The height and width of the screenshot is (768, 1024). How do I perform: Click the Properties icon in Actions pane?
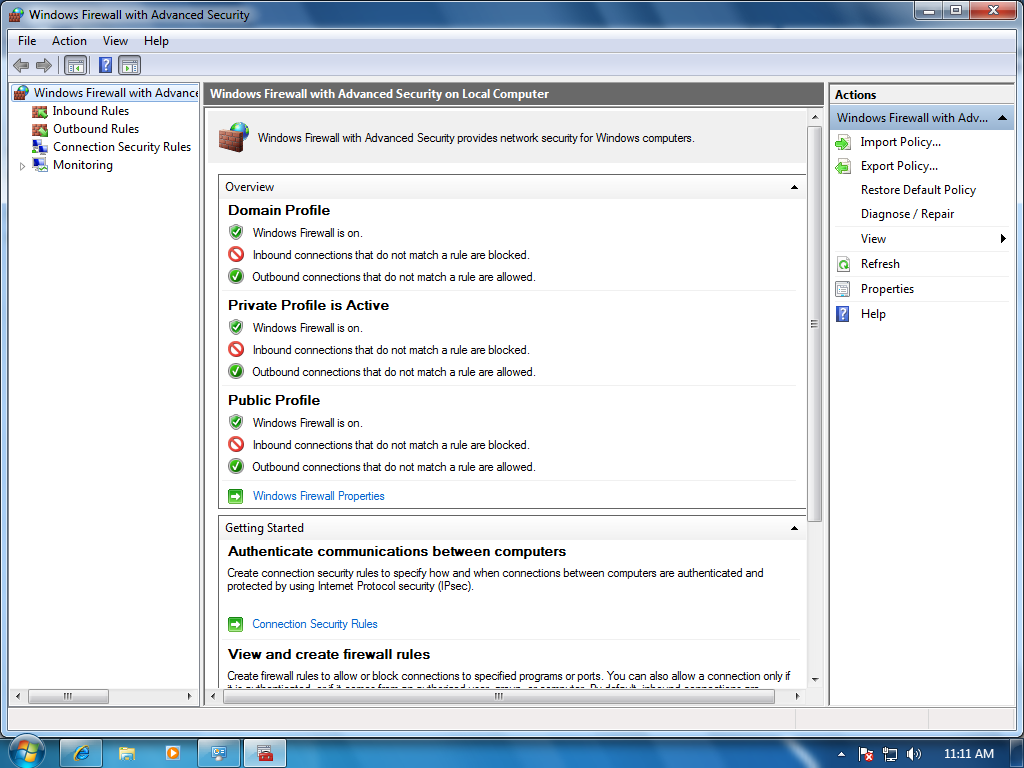843,289
